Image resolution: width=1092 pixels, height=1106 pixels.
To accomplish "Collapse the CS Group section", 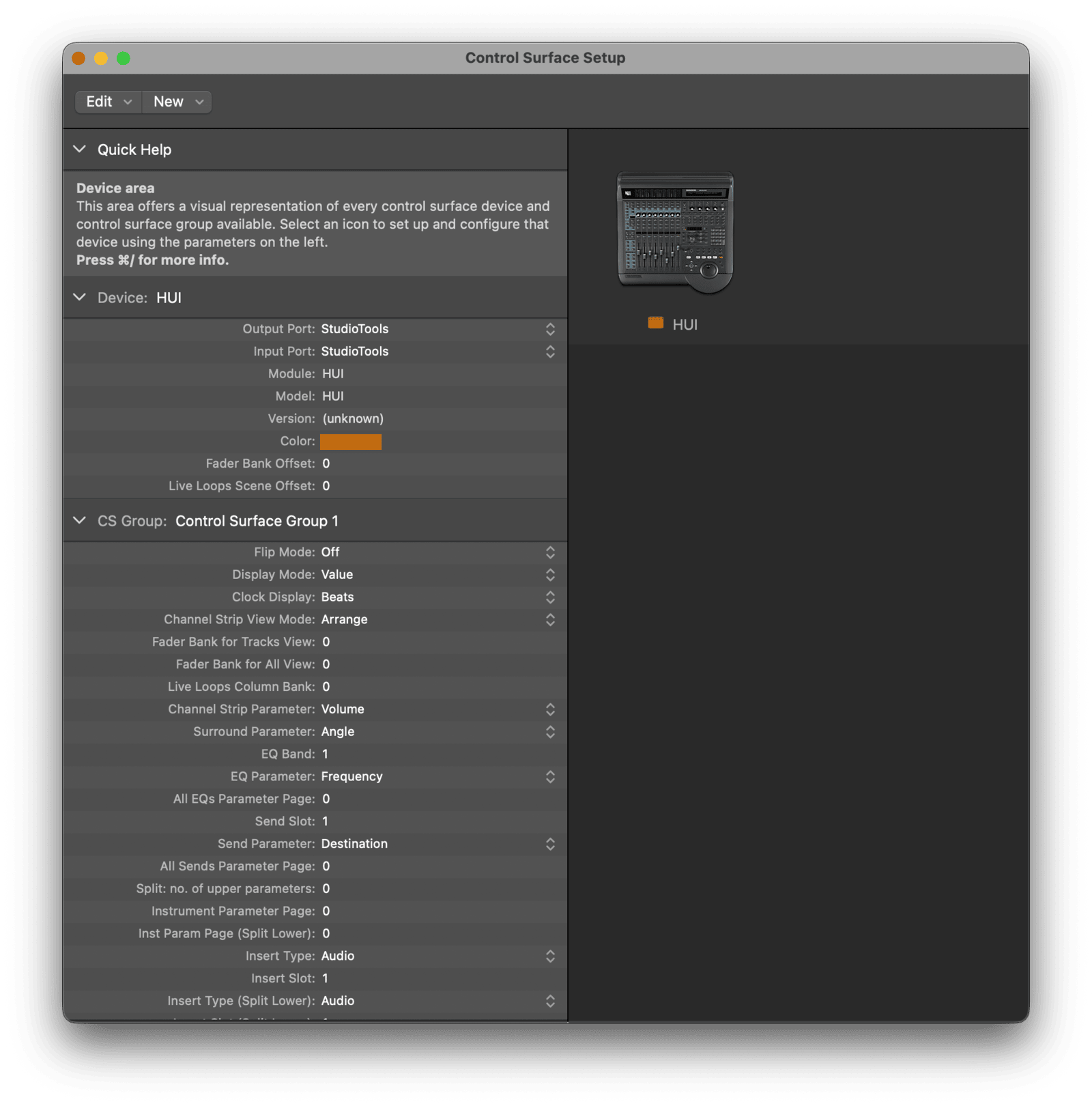I will [x=80, y=521].
